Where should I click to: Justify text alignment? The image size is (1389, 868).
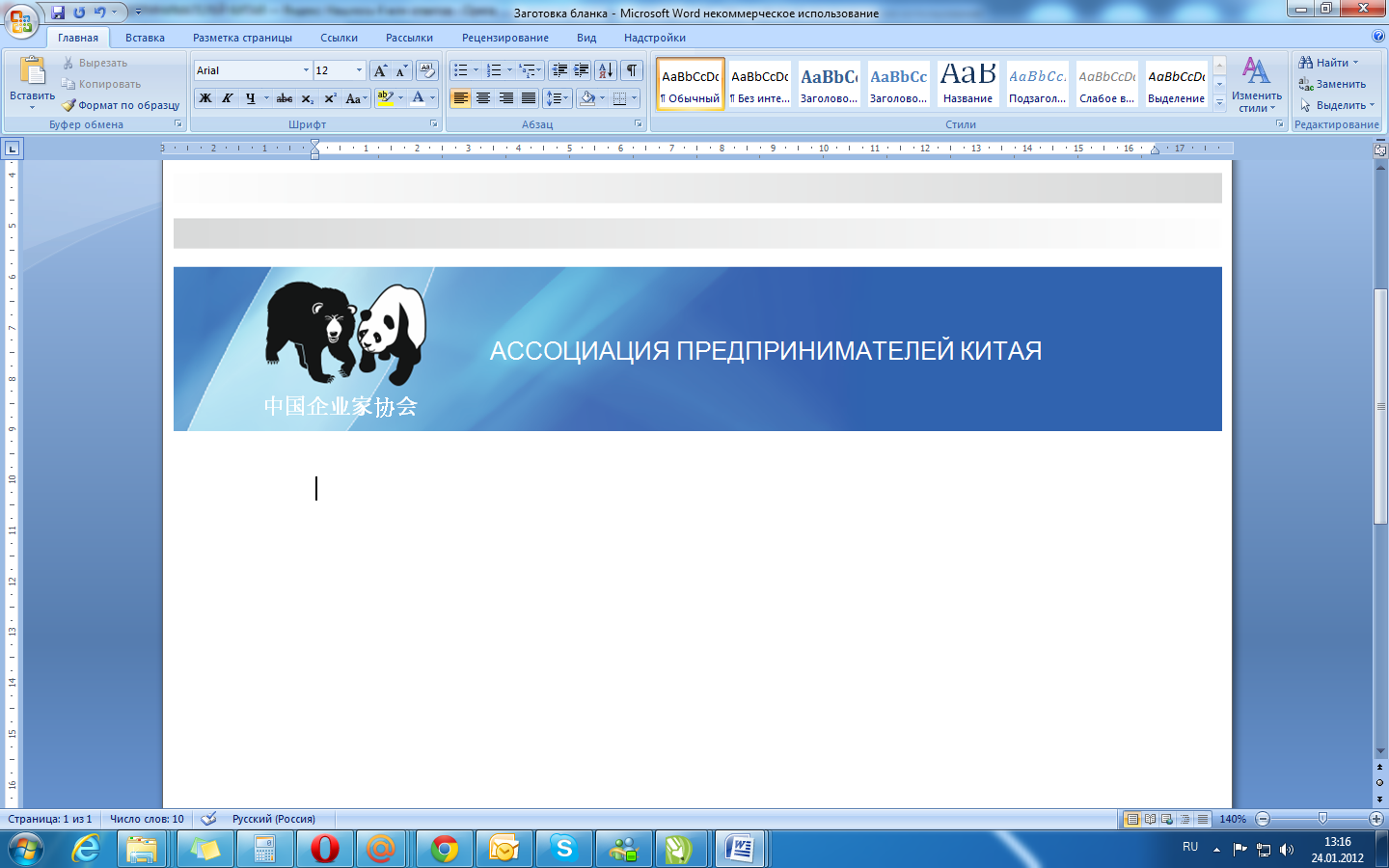(529, 98)
